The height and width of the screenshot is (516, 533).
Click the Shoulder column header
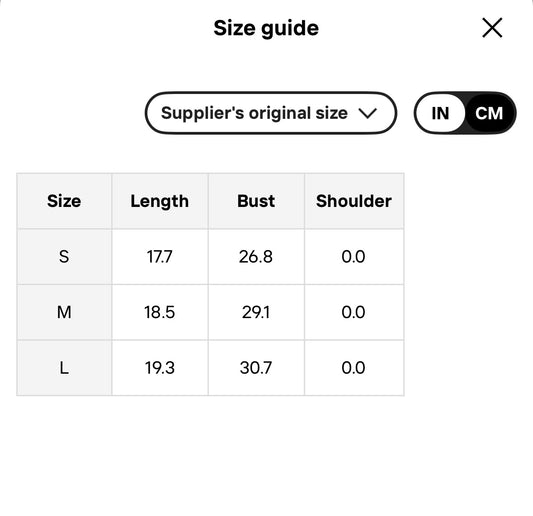coord(354,201)
